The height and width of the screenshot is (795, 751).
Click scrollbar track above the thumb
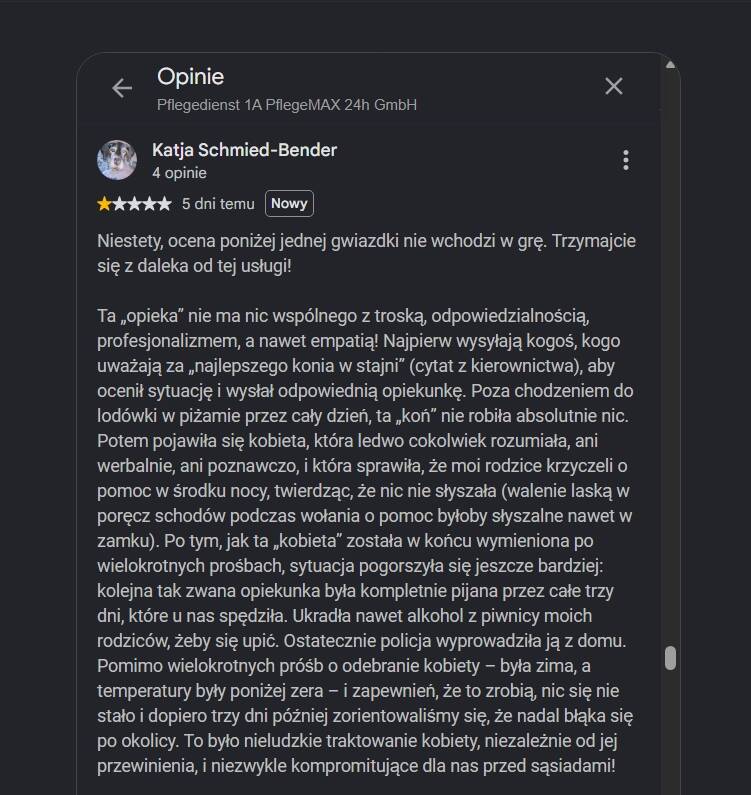pyautogui.click(x=670, y=355)
